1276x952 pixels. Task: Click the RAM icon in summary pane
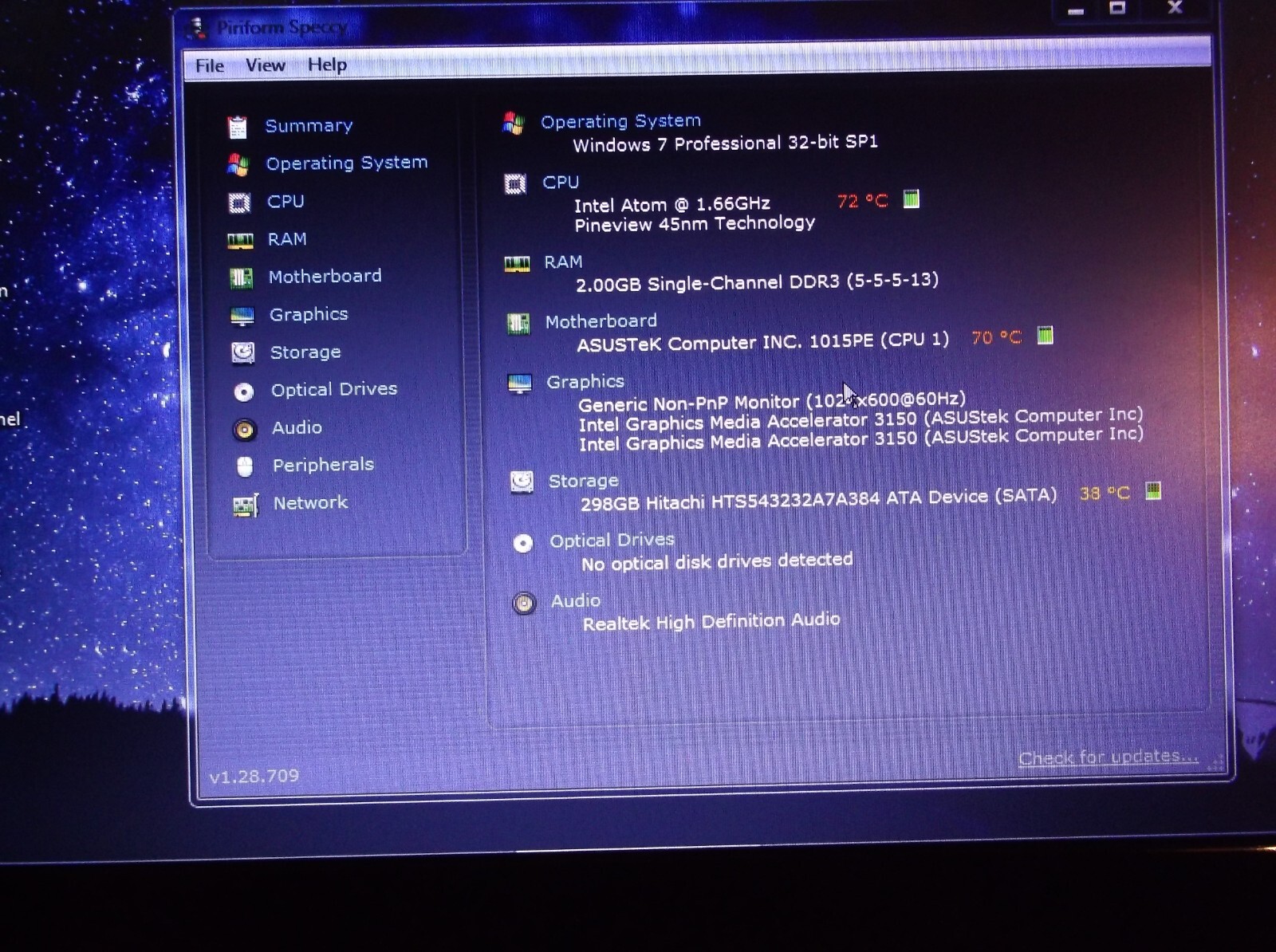click(517, 264)
